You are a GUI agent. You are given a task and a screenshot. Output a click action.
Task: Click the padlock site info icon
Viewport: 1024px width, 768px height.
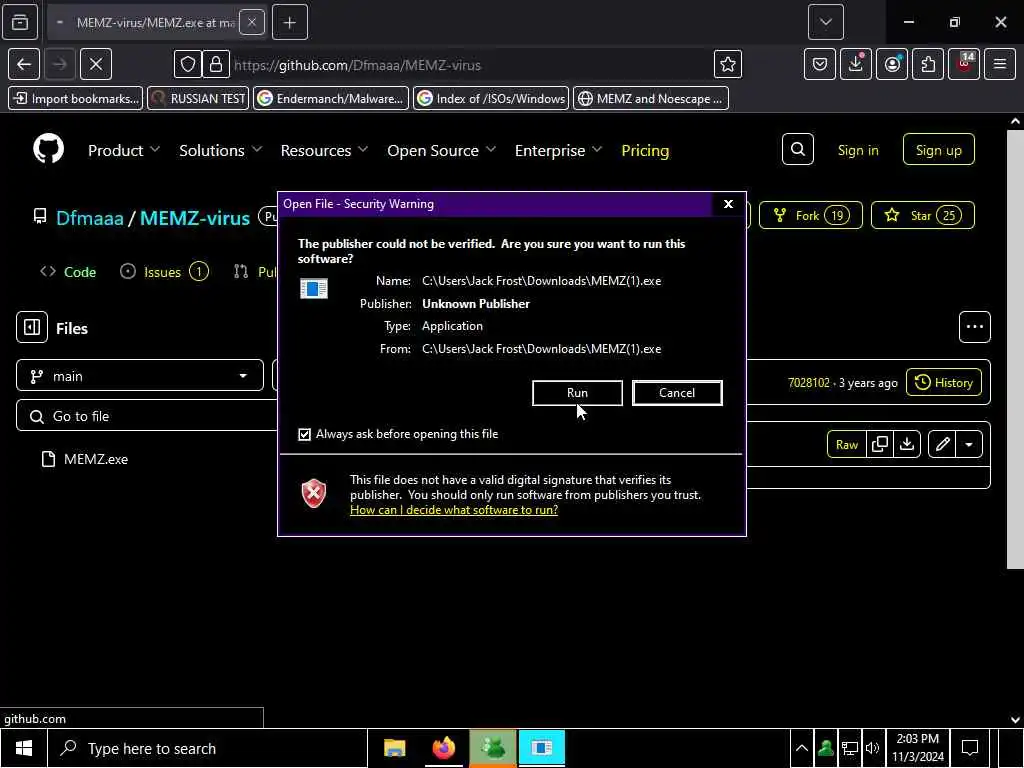pyautogui.click(x=216, y=64)
